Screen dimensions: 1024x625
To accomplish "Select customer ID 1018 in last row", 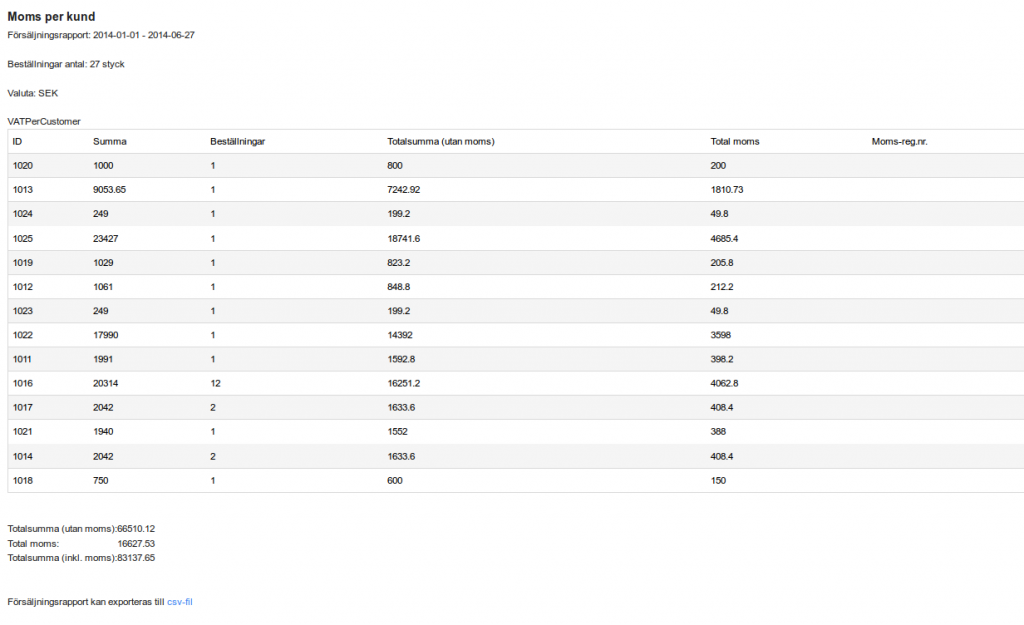I will (23, 481).
